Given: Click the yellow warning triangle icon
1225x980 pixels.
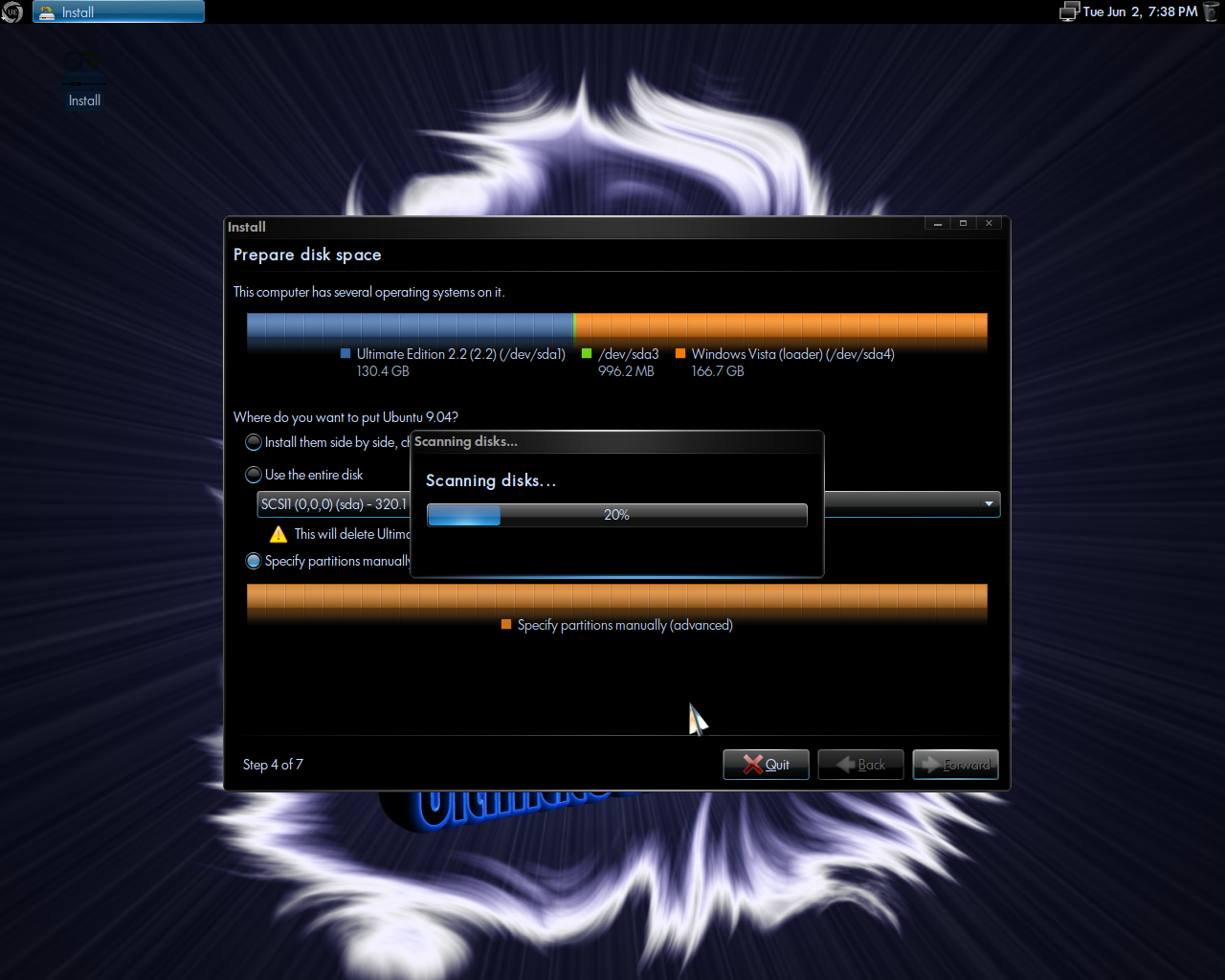Looking at the screenshot, I should [x=278, y=534].
